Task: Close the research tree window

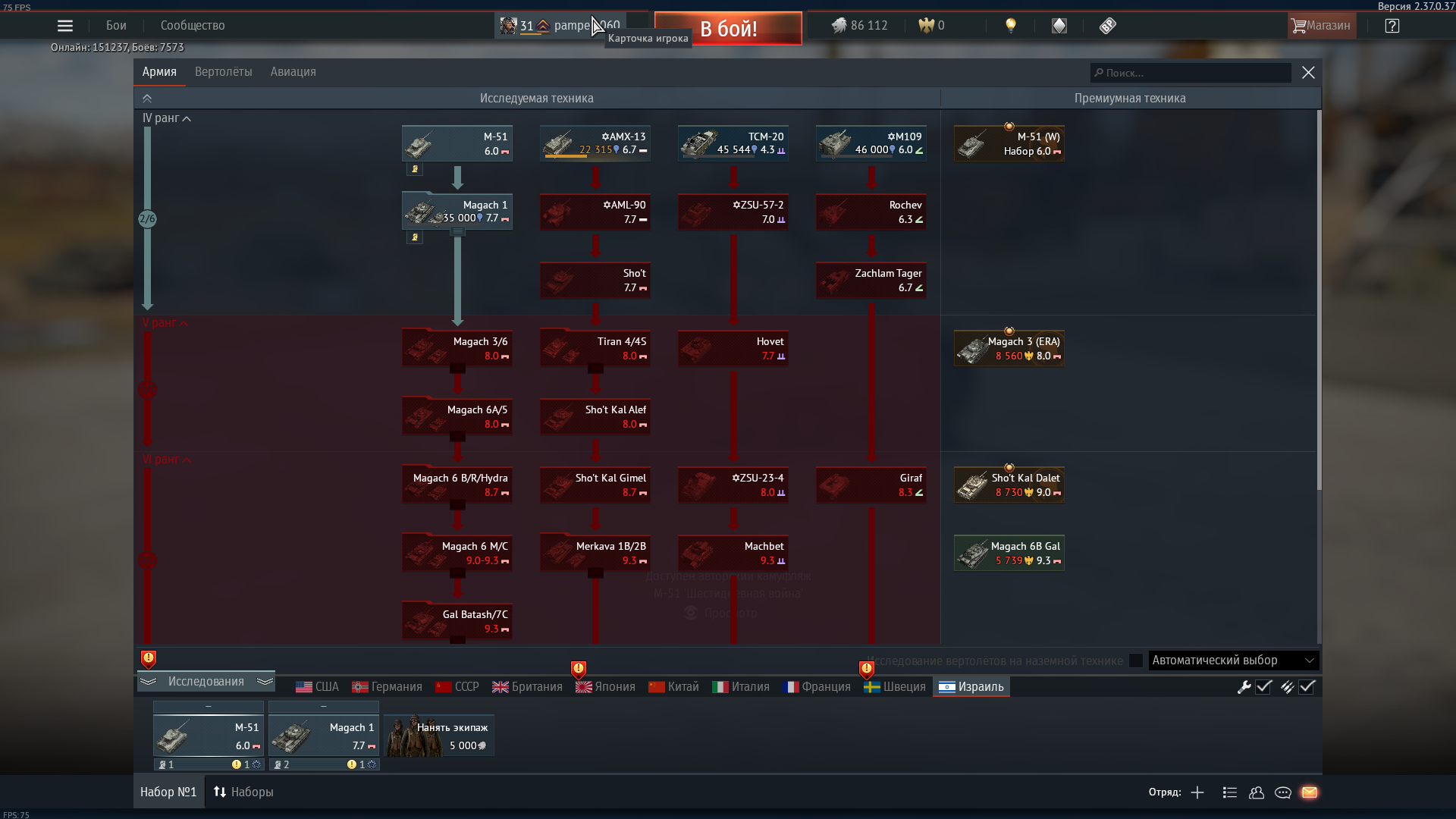Action: pos(1308,73)
